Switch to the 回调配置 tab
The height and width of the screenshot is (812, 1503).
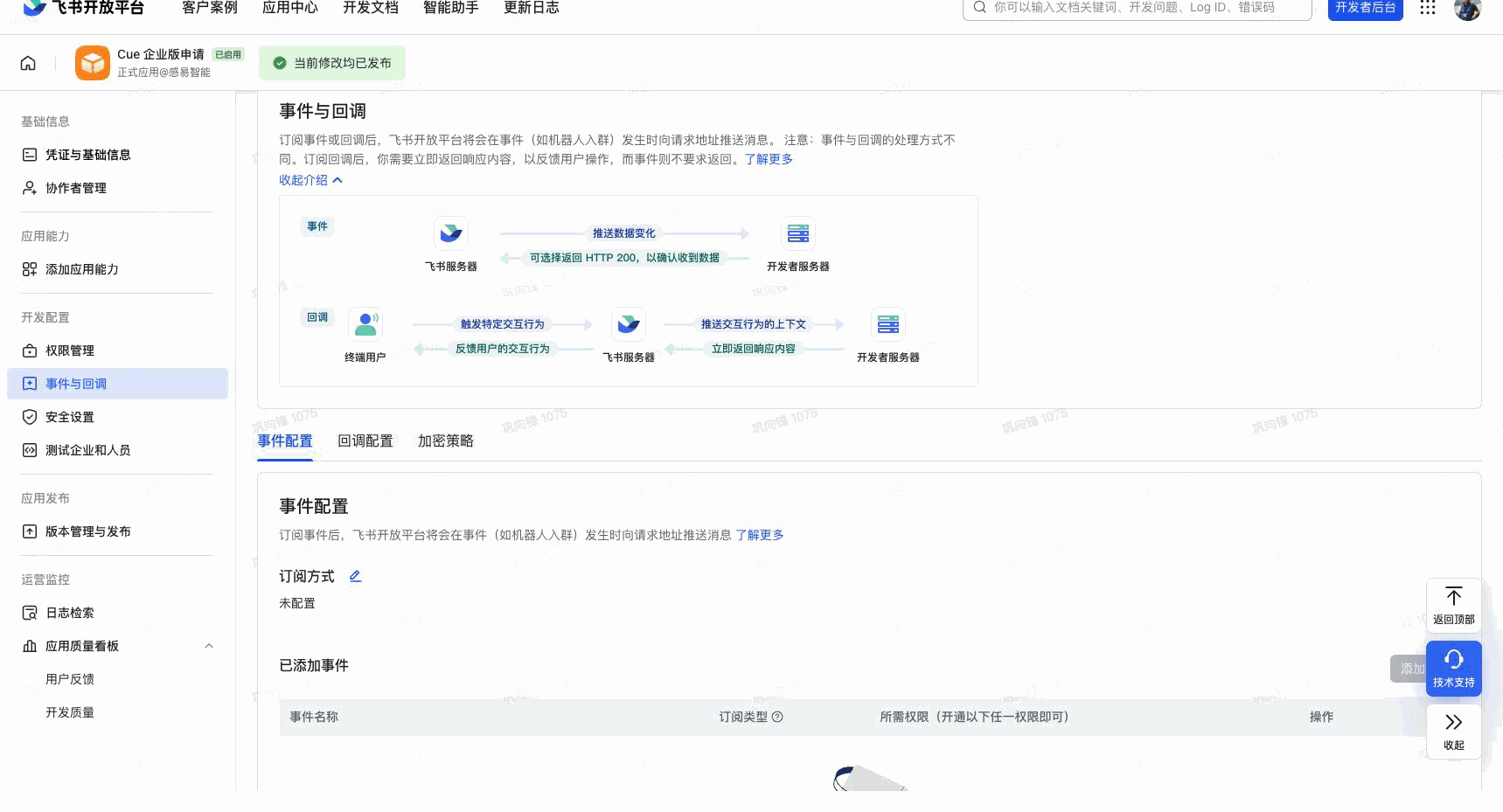(x=365, y=441)
